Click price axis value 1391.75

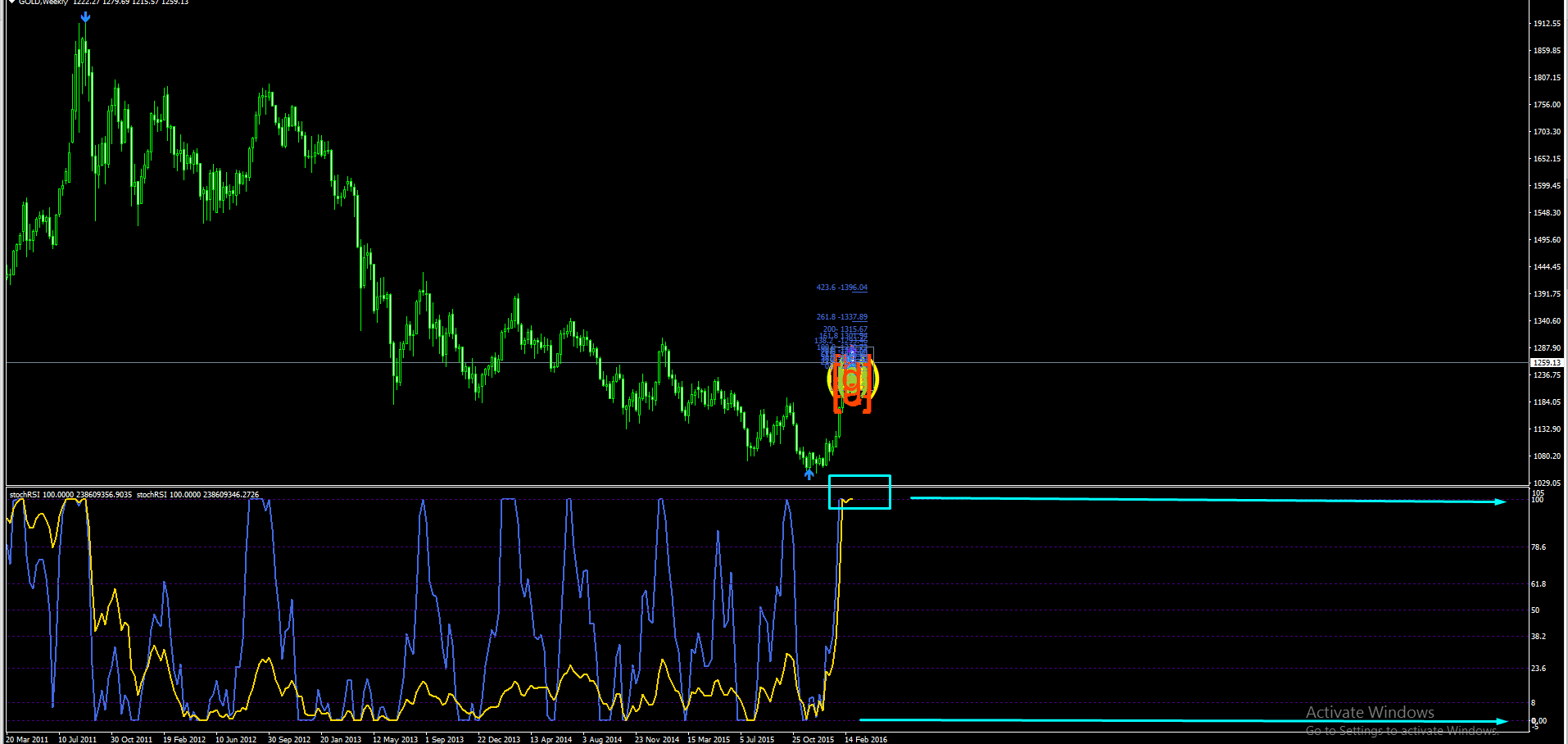1547,294
